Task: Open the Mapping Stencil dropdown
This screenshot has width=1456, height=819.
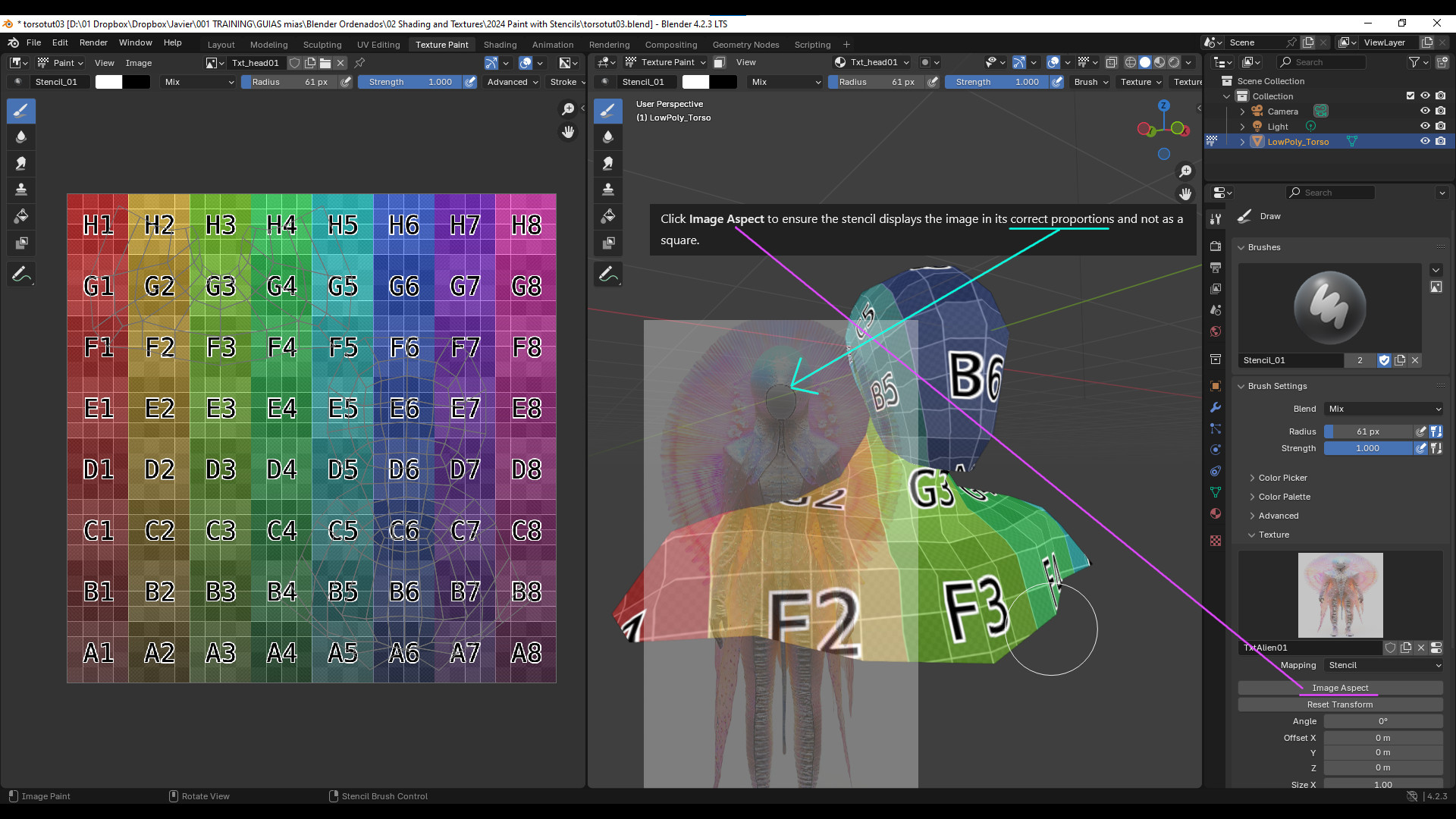Action: pos(1384,665)
